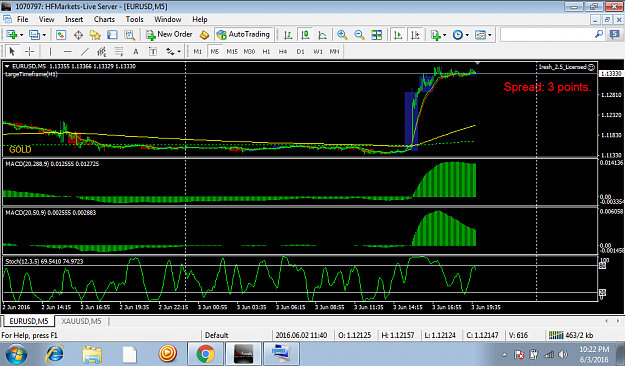625x366 pixels.
Task: Expand the EURUSD,M5 chart title triangle
Action: coord(7,66)
